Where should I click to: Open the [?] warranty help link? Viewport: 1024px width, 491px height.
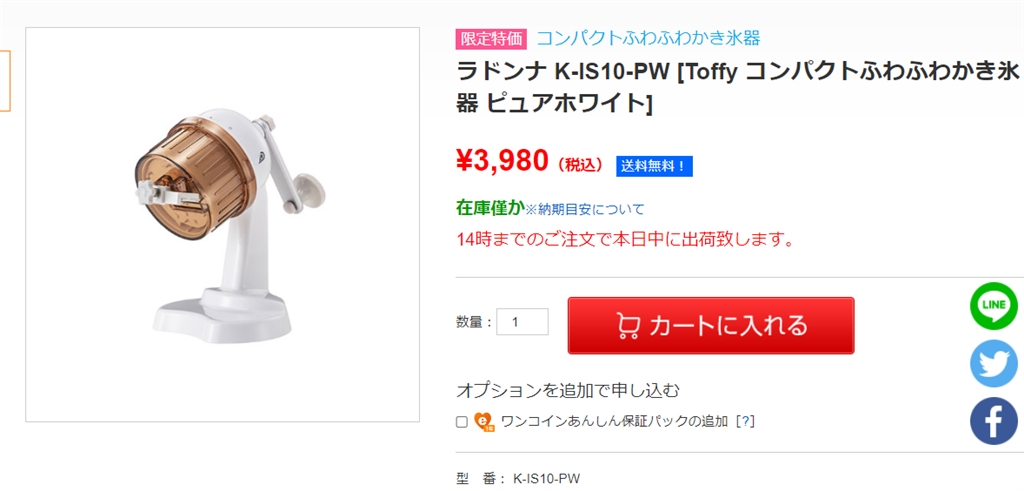coord(745,422)
